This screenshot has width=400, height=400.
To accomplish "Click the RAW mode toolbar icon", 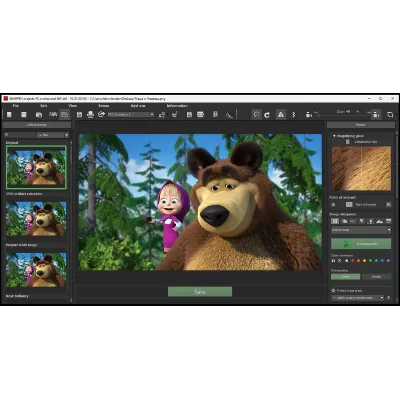I will [x=53, y=114].
